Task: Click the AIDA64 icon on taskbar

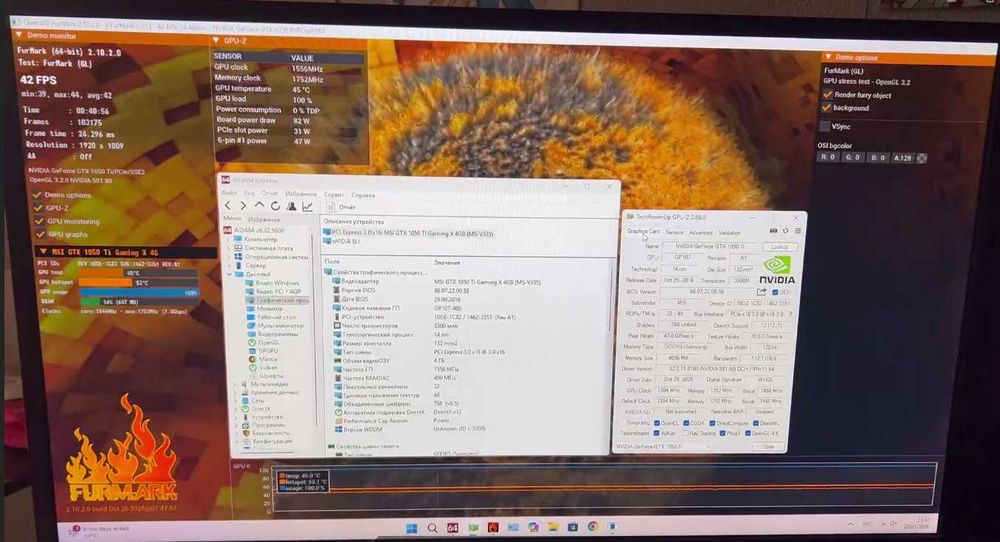Action: coord(452,528)
